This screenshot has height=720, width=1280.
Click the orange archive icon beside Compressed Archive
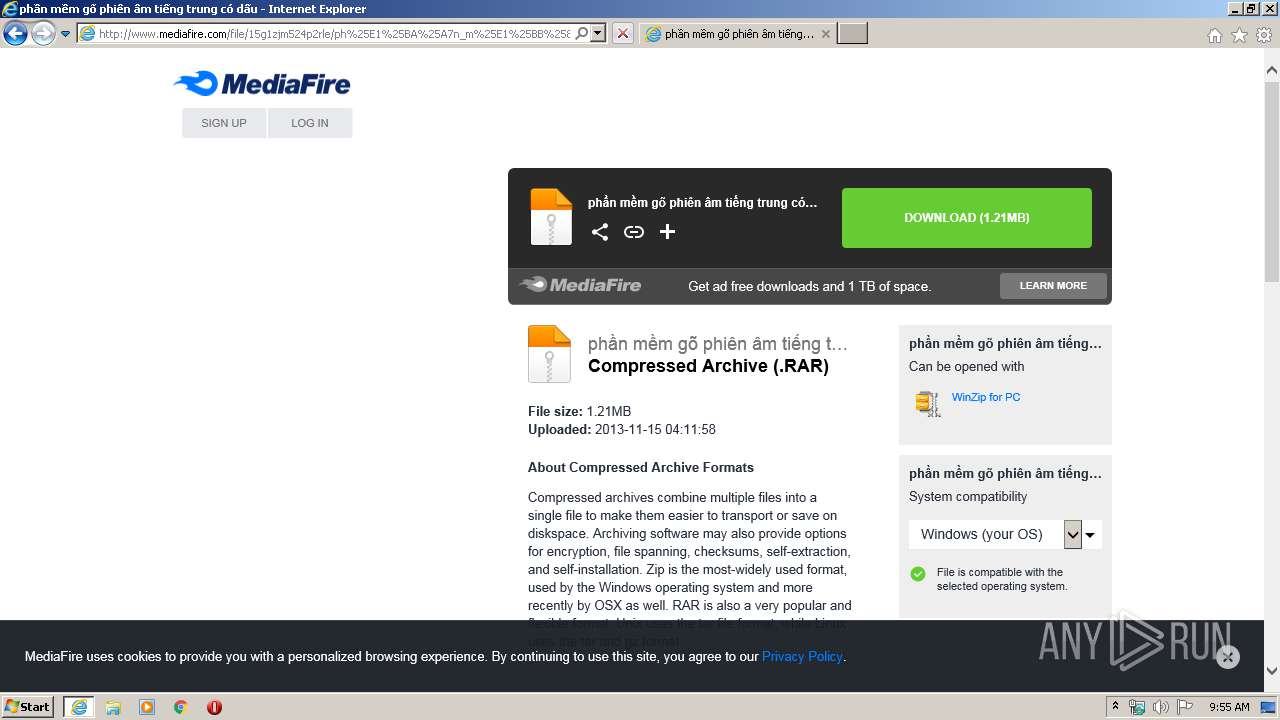click(x=549, y=354)
